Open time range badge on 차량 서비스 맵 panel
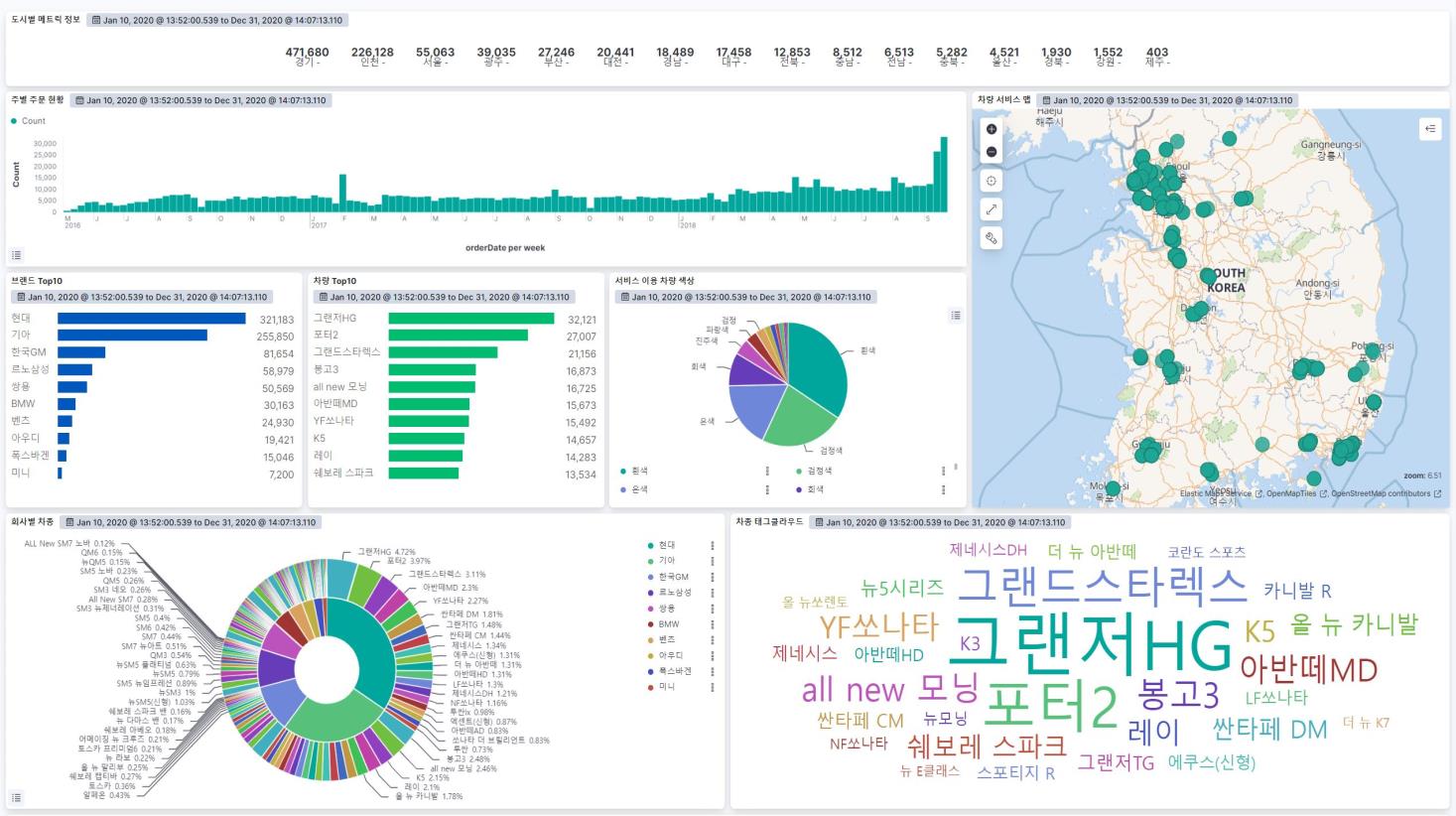Screen dimensions: 1456x816 [x=1167, y=100]
